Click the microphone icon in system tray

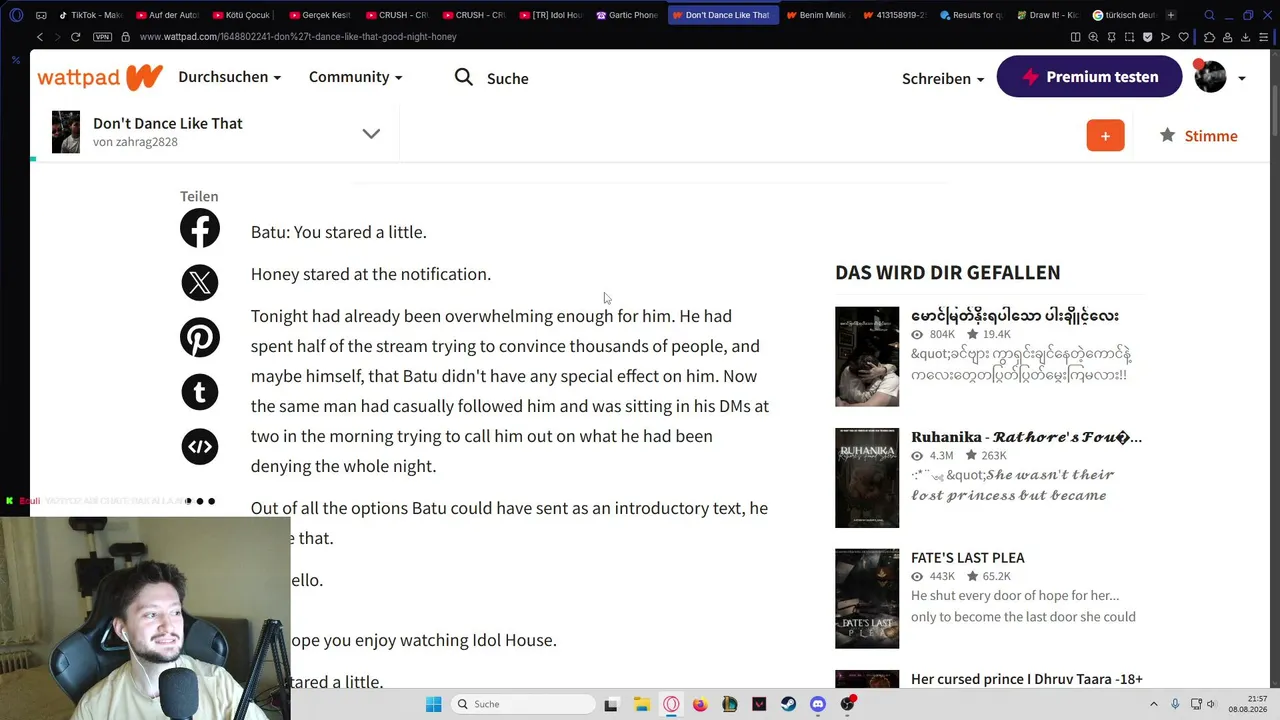click(1175, 704)
